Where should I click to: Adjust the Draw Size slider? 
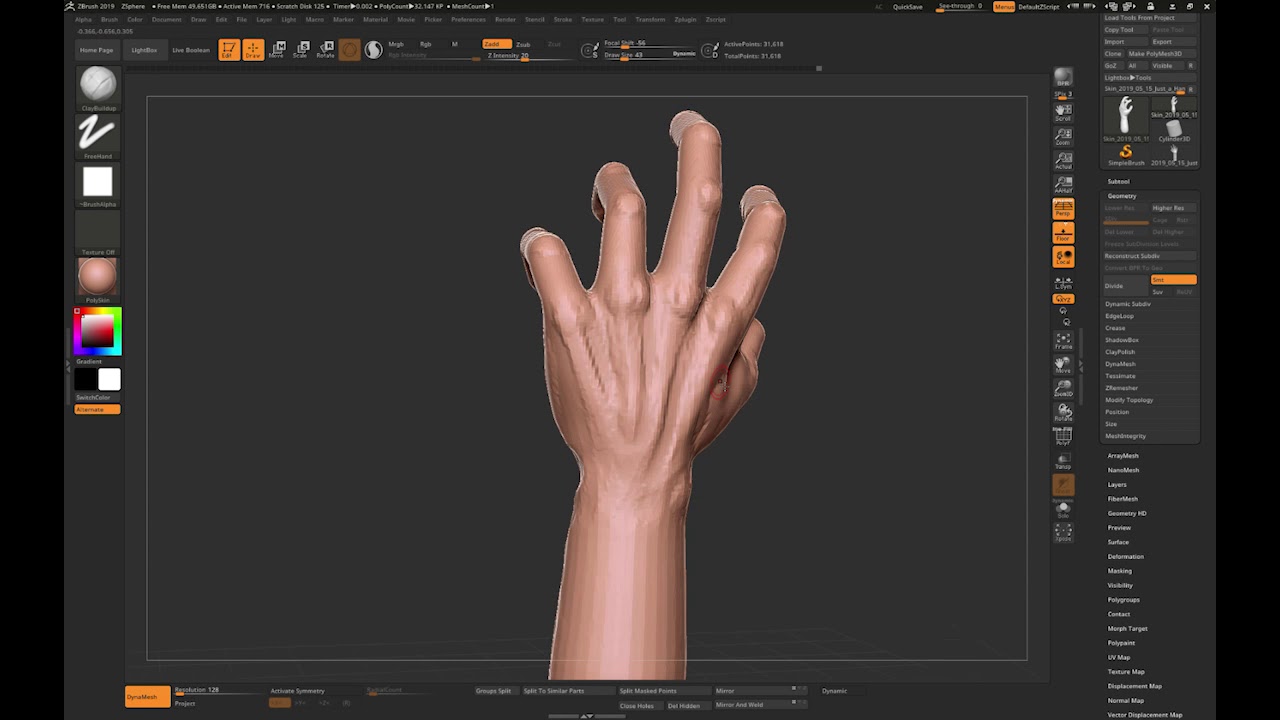636,54
